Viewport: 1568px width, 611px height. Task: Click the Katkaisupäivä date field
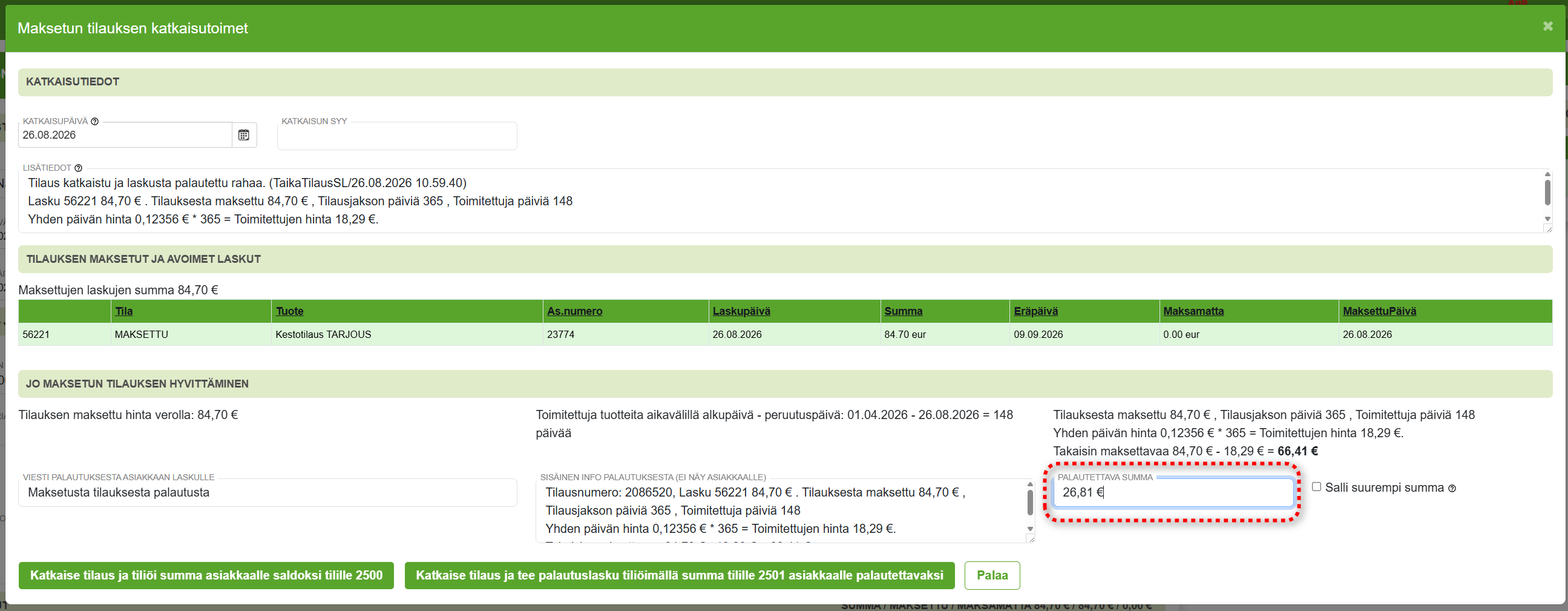click(125, 134)
